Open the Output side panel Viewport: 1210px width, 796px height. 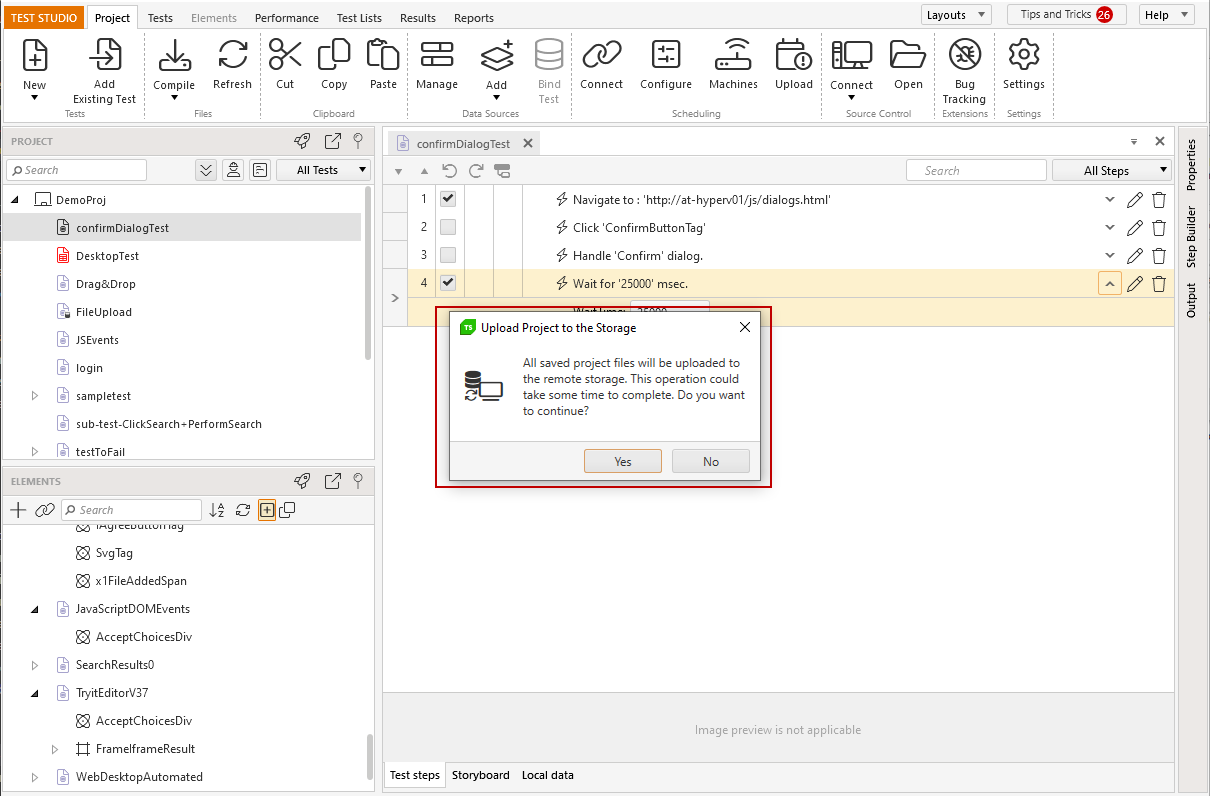(x=1191, y=301)
